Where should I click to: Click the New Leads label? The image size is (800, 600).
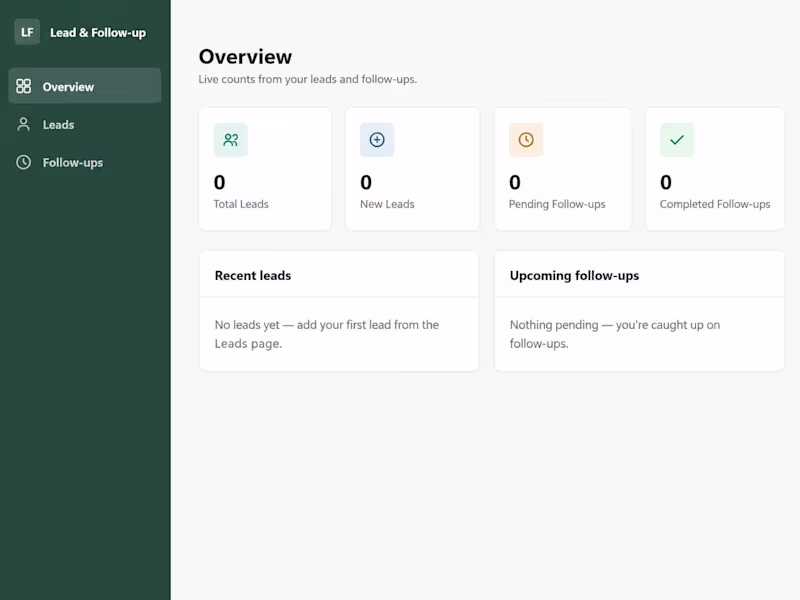(x=387, y=204)
